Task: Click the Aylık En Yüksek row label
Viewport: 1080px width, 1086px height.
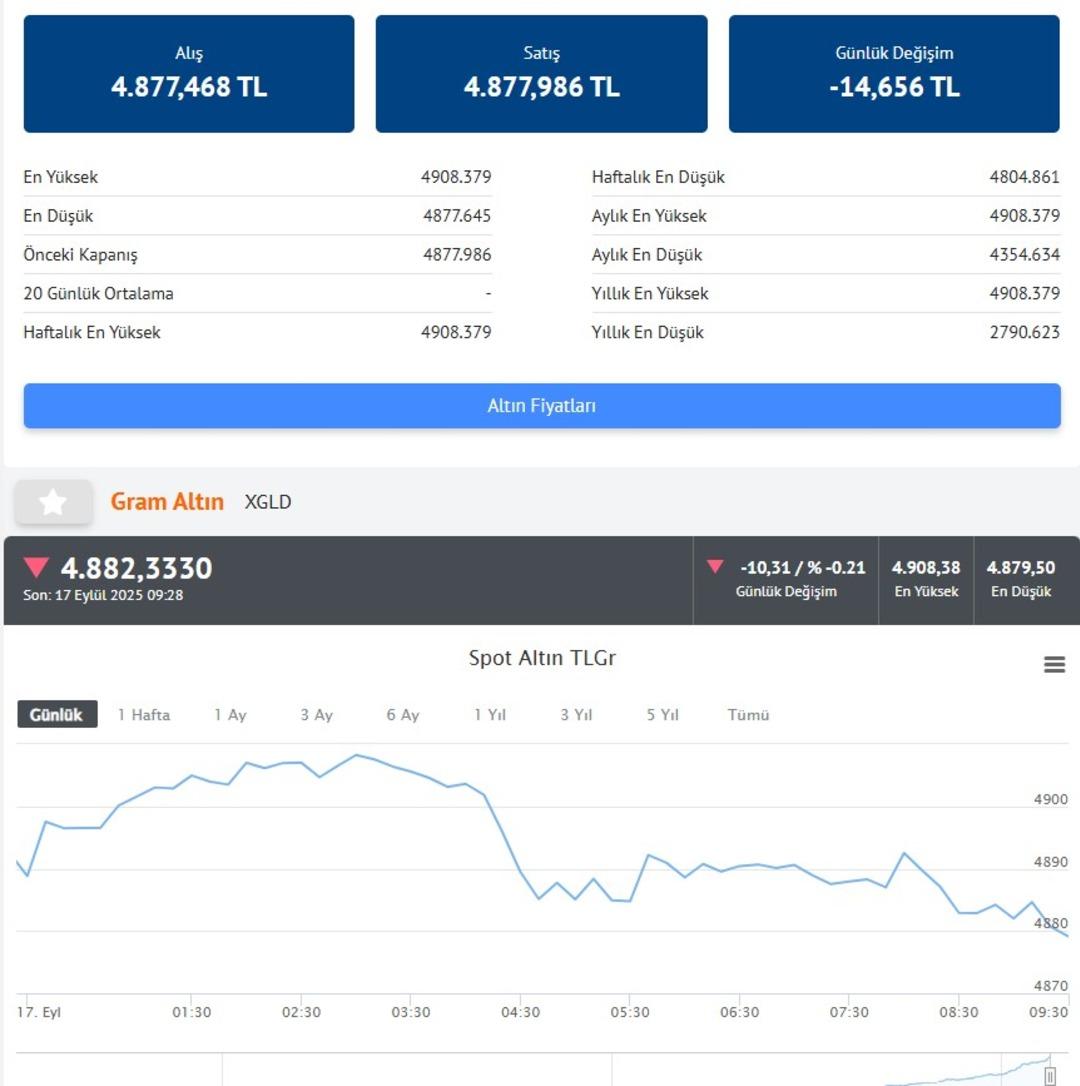Action: pos(649,216)
